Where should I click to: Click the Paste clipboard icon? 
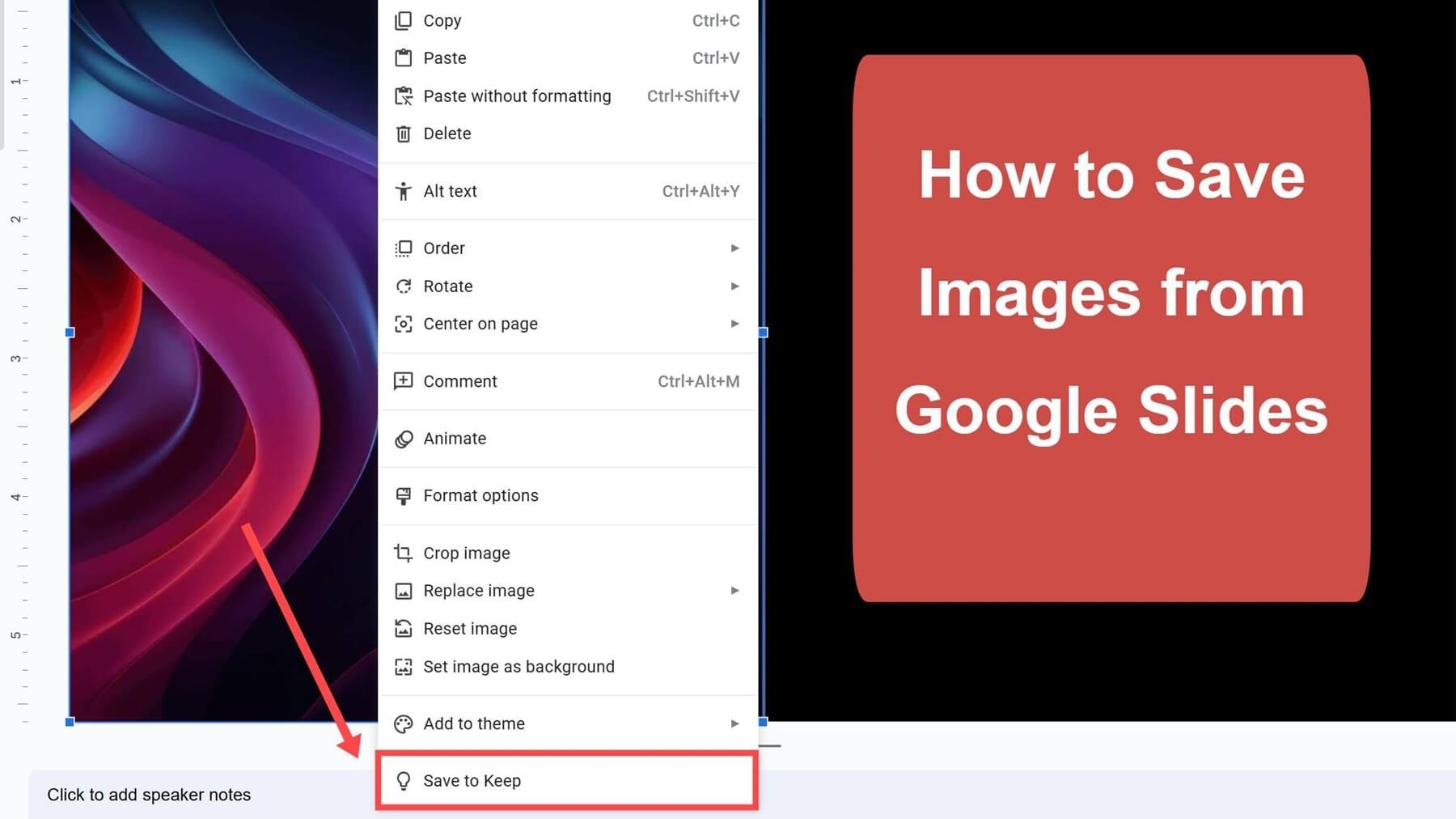[x=403, y=57]
